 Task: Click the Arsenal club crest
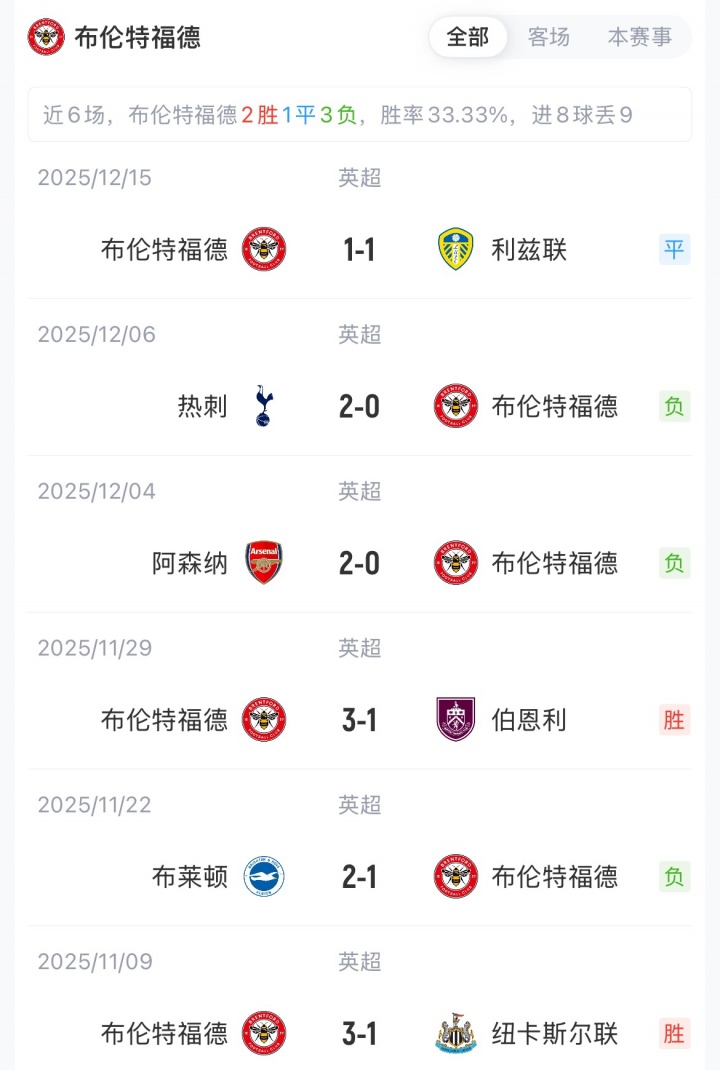[264, 563]
